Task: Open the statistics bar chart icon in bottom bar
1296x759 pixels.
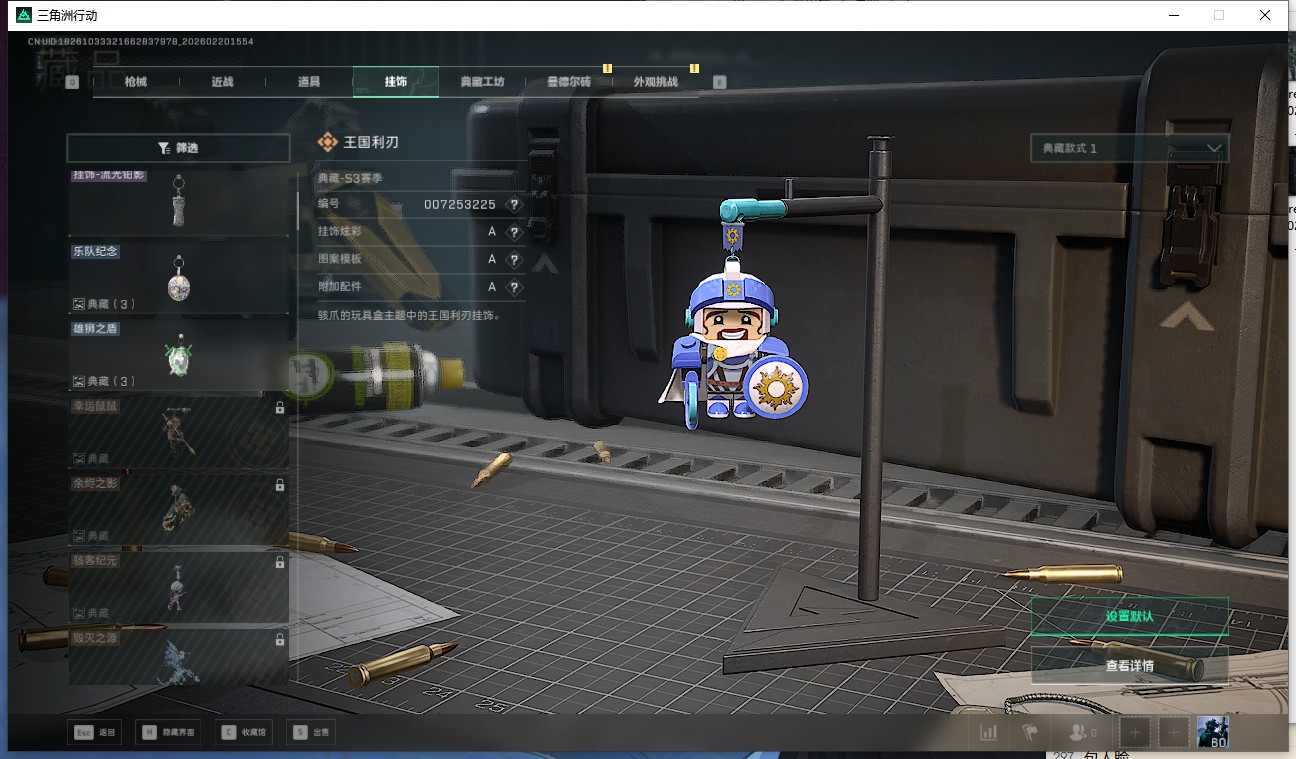Action: (988, 732)
